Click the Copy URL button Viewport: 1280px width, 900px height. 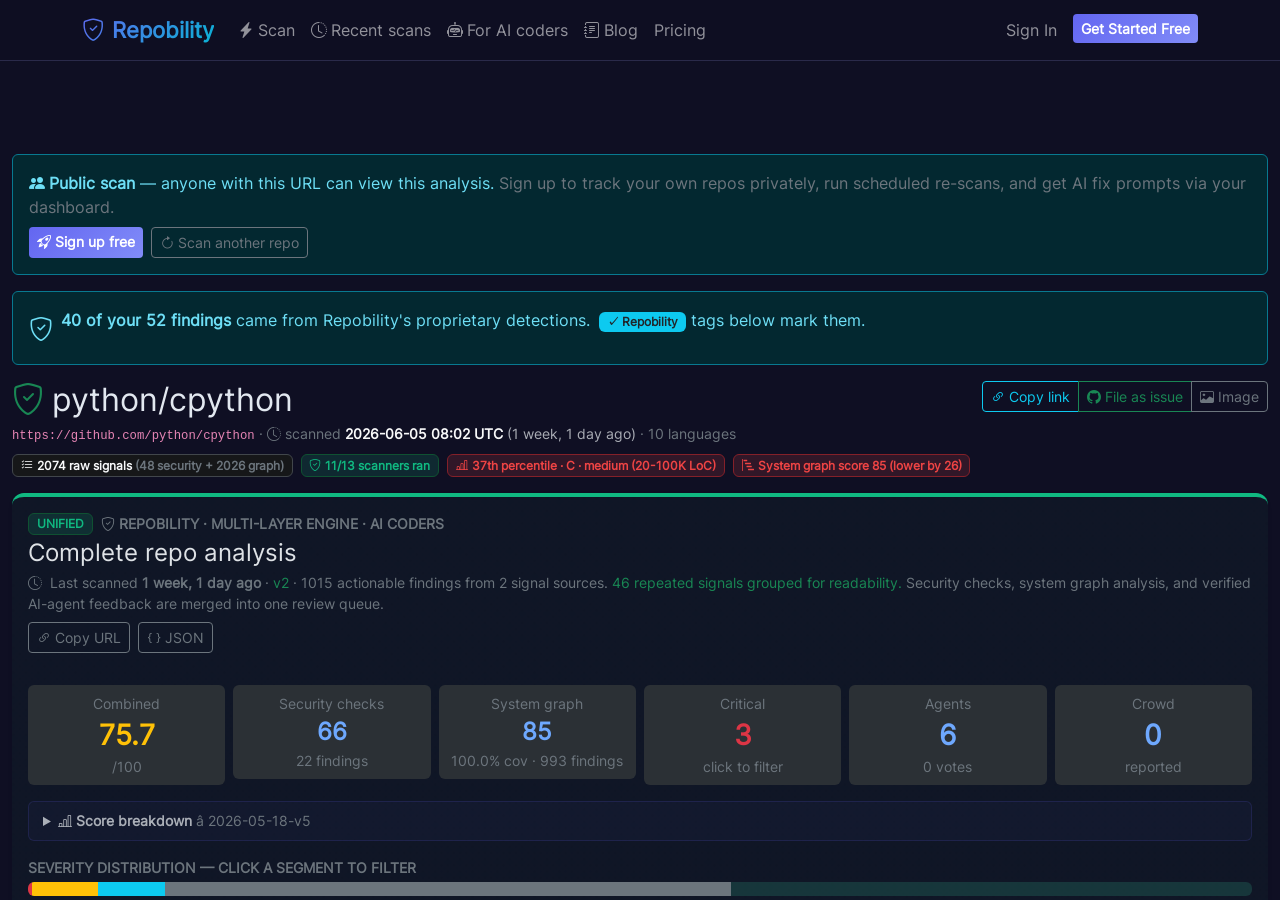coord(79,637)
